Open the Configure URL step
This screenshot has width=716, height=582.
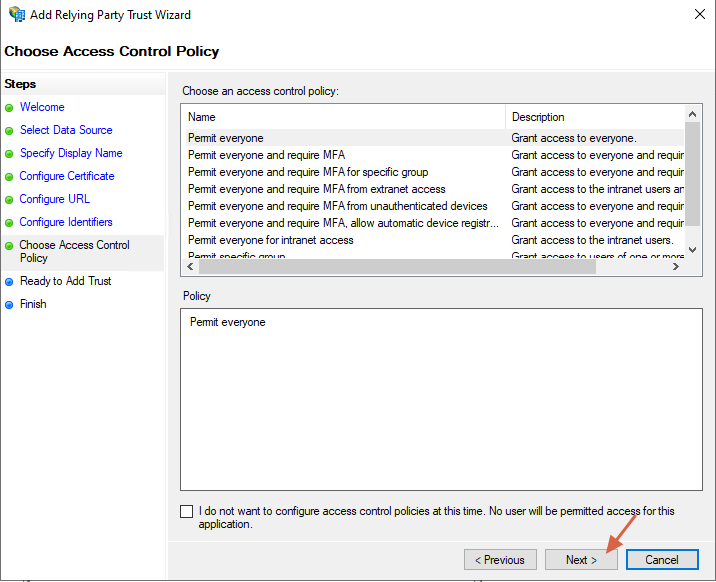(x=55, y=199)
